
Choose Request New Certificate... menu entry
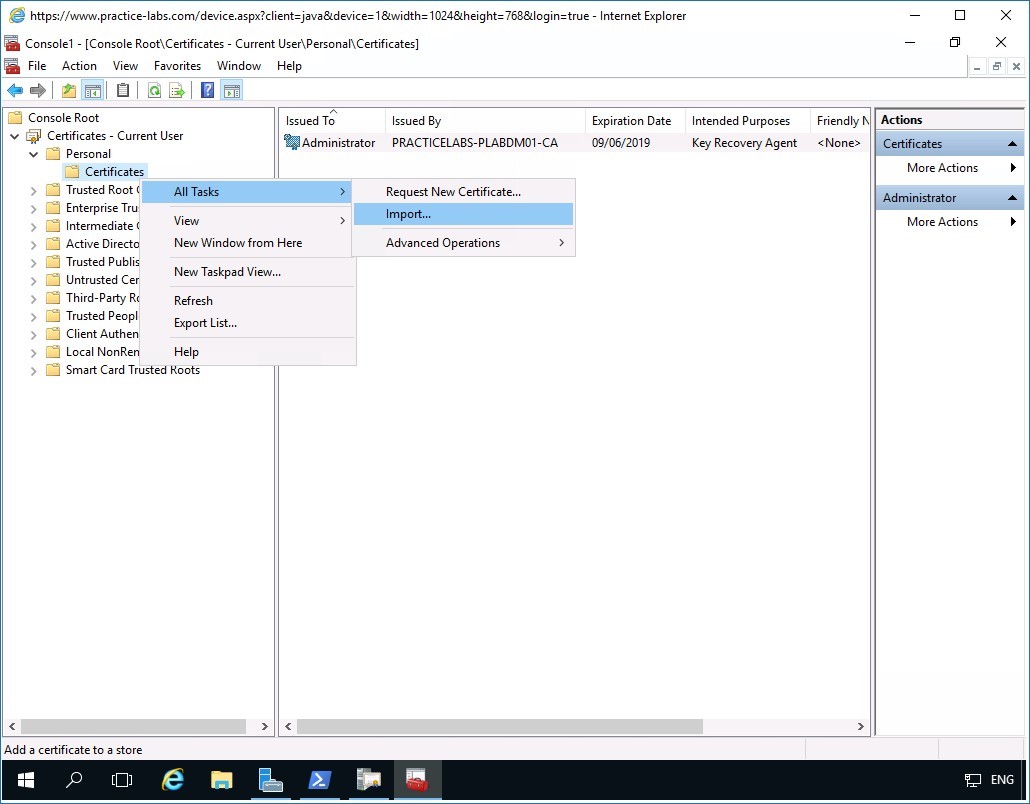click(453, 192)
